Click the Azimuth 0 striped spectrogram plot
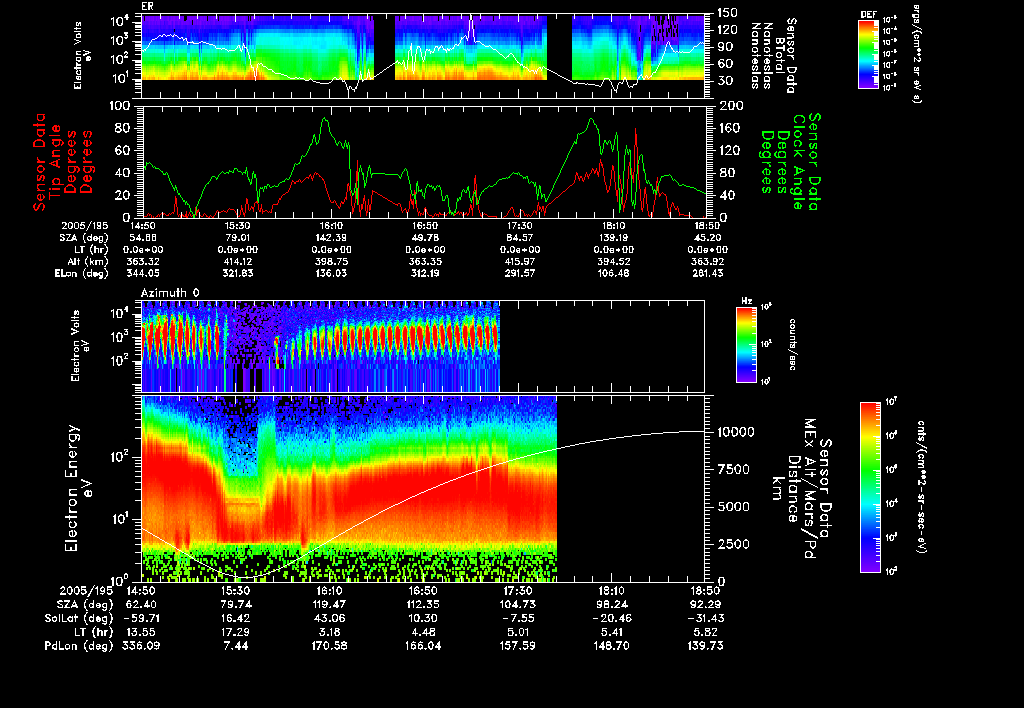 coord(423,346)
